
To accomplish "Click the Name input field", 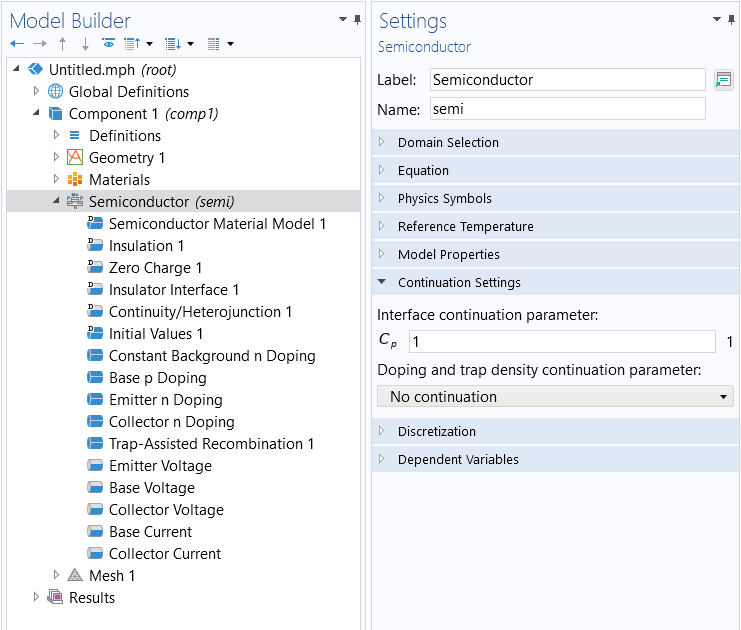I will [x=567, y=109].
